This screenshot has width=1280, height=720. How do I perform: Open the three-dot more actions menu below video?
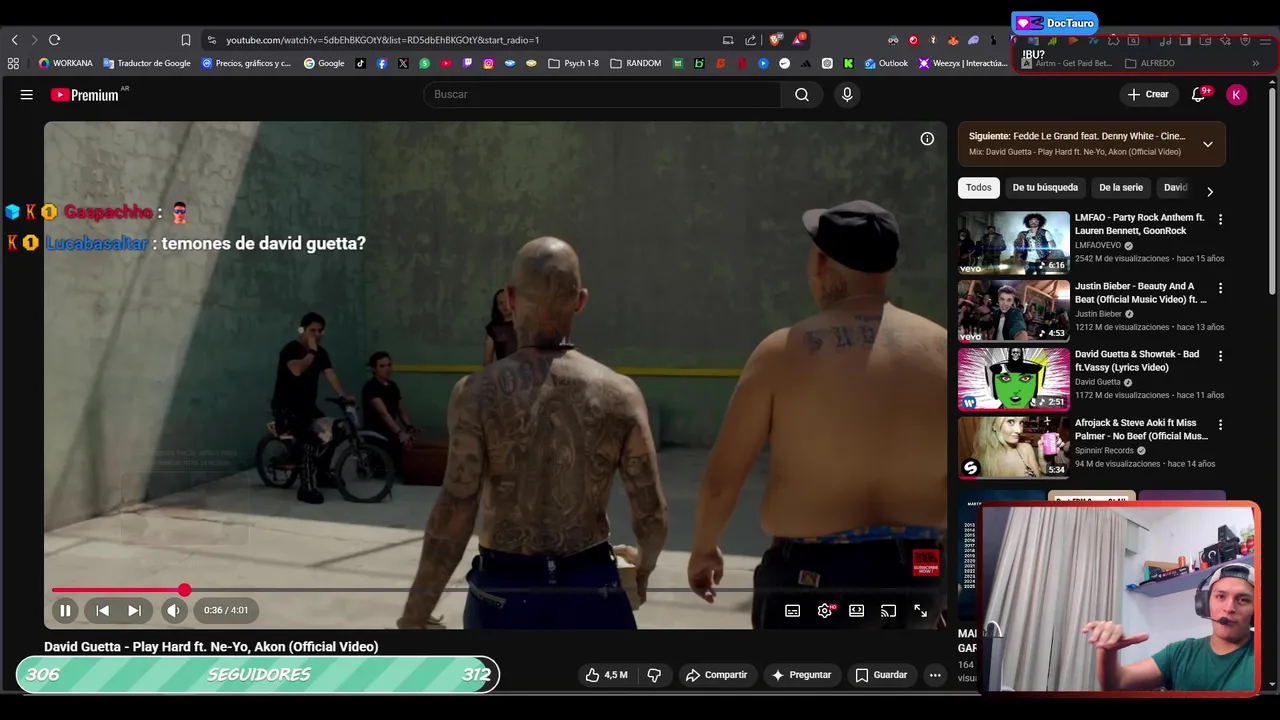tap(935, 675)
